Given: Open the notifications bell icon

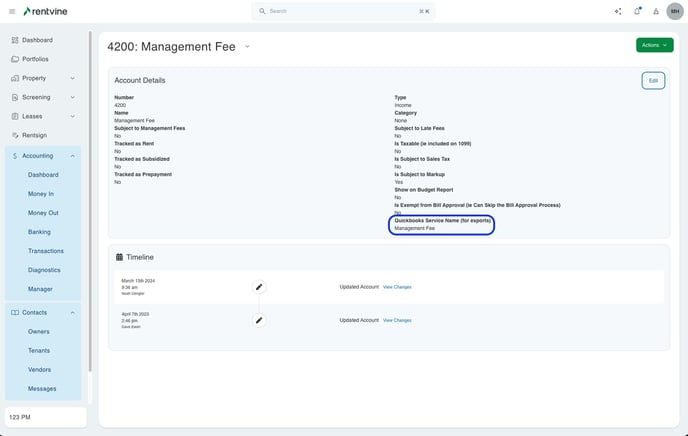Looking at the screenshot, I should click(x=637, y=11).
